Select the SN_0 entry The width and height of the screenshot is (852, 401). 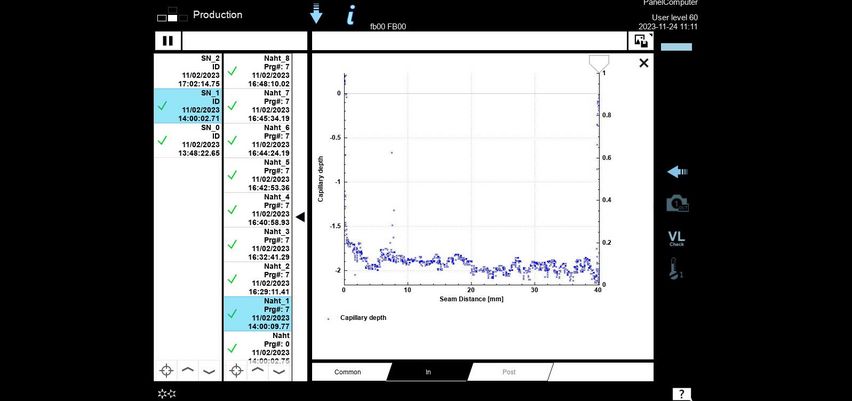[188, 140]
